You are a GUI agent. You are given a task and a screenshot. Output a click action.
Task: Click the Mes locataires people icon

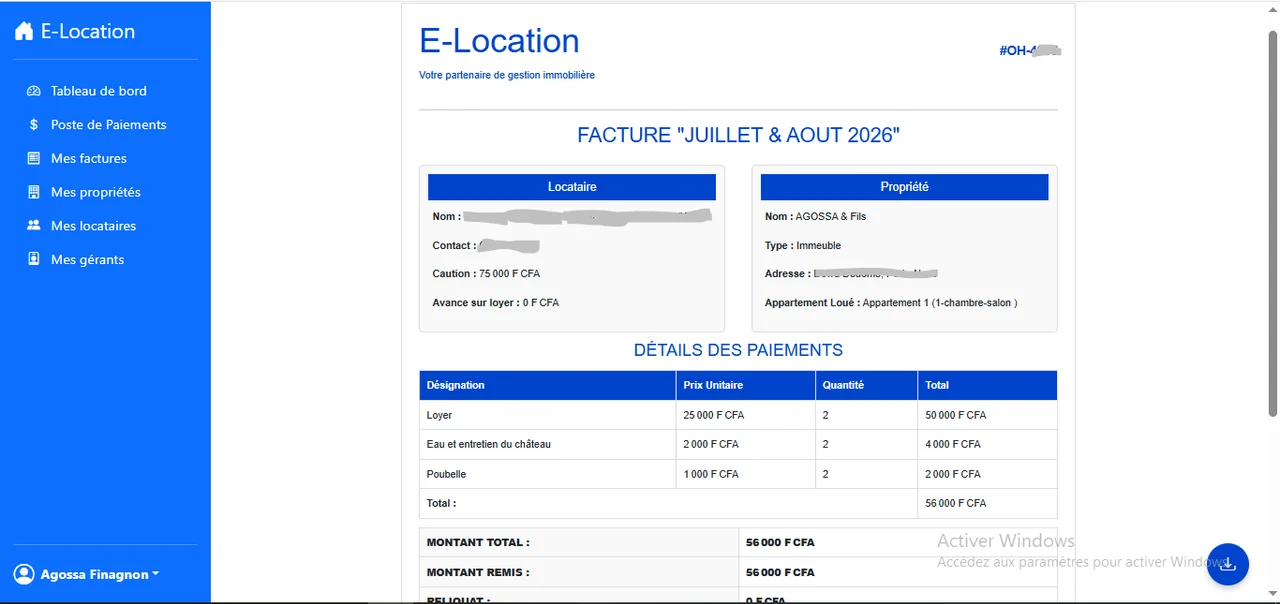(34, 226)
